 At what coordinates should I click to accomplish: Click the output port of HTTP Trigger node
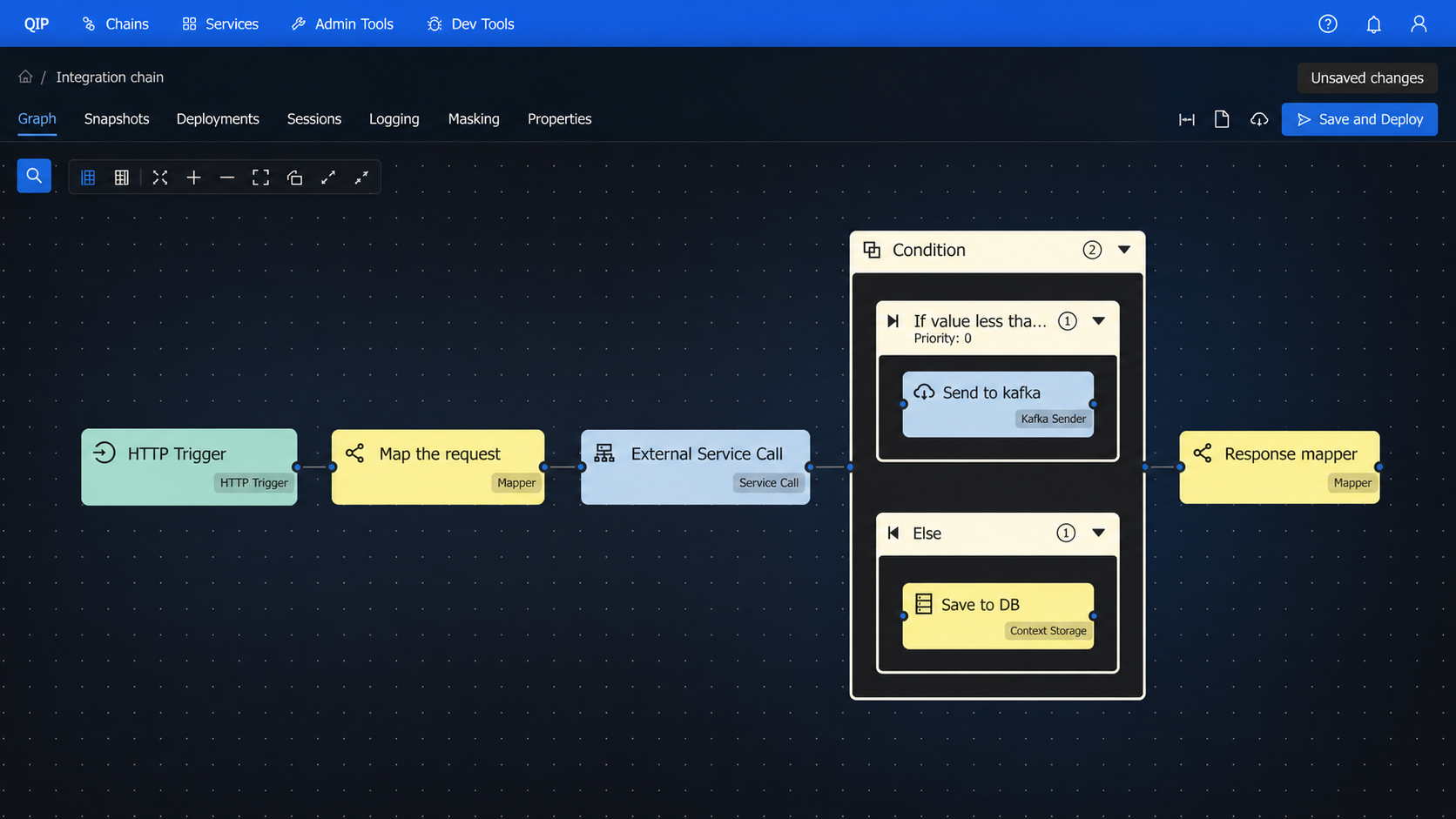pos(297,467)
